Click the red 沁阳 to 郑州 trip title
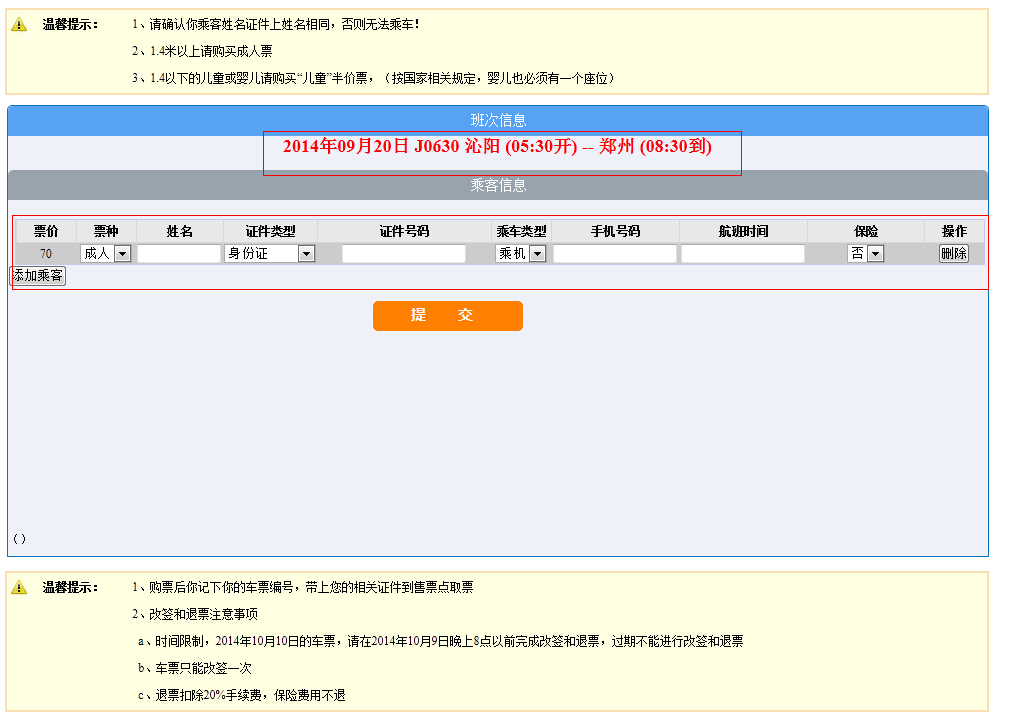This screenshot has height=727, width=1011. 497,147
